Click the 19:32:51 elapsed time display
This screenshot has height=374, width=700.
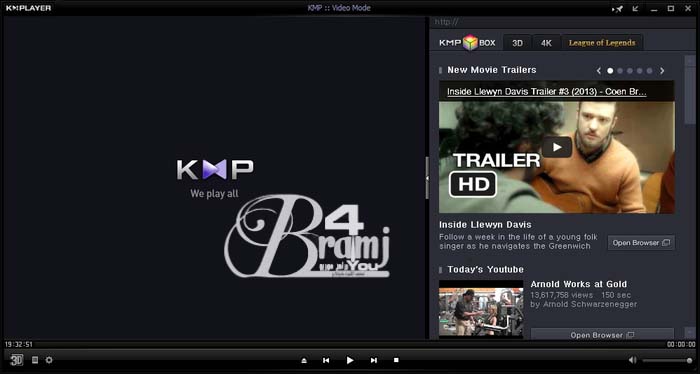coord(19,345)
